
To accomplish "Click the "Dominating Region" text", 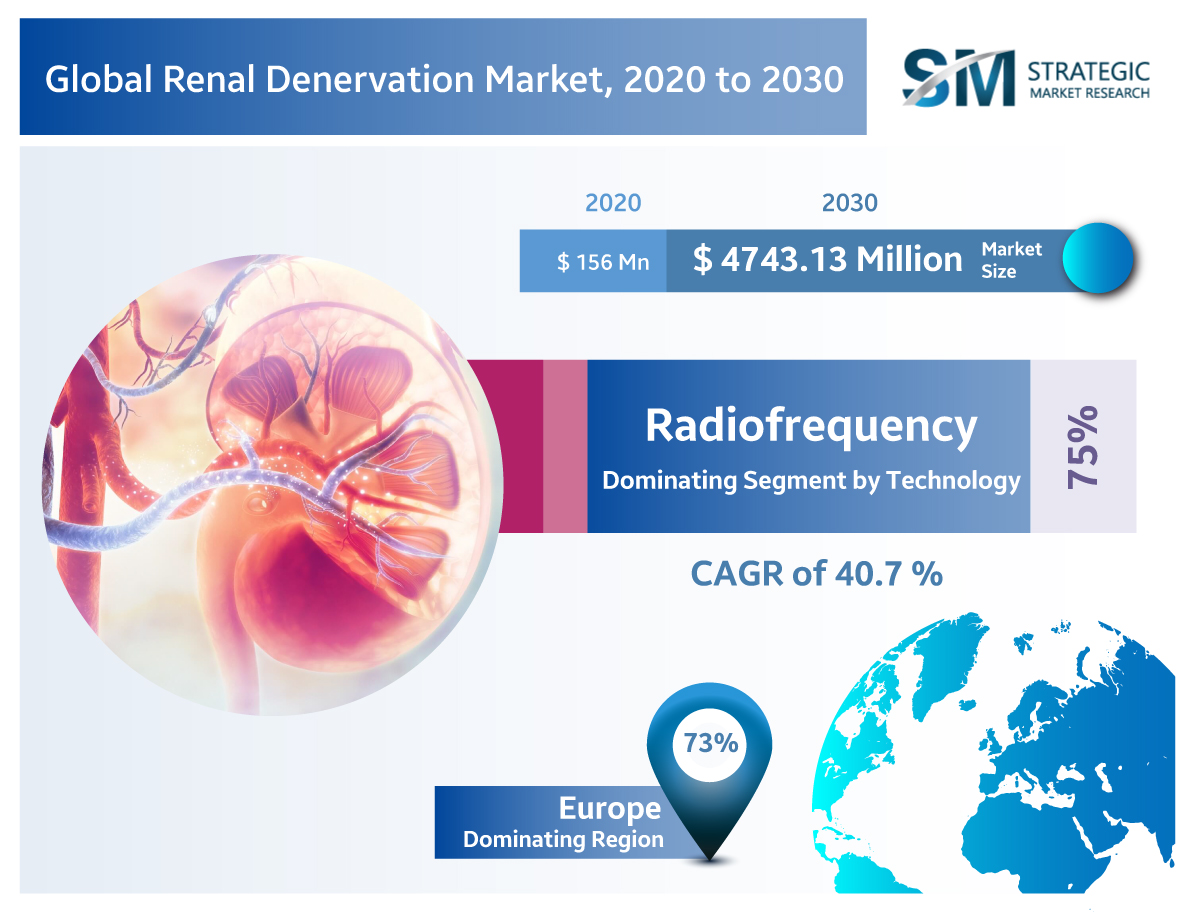I will coord(563,840).
